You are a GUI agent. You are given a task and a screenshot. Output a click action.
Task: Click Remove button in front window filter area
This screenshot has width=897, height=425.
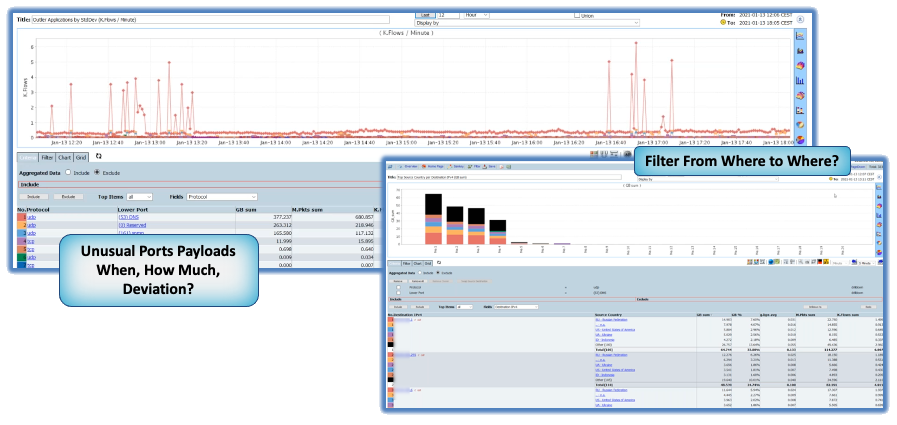(398, 281)
